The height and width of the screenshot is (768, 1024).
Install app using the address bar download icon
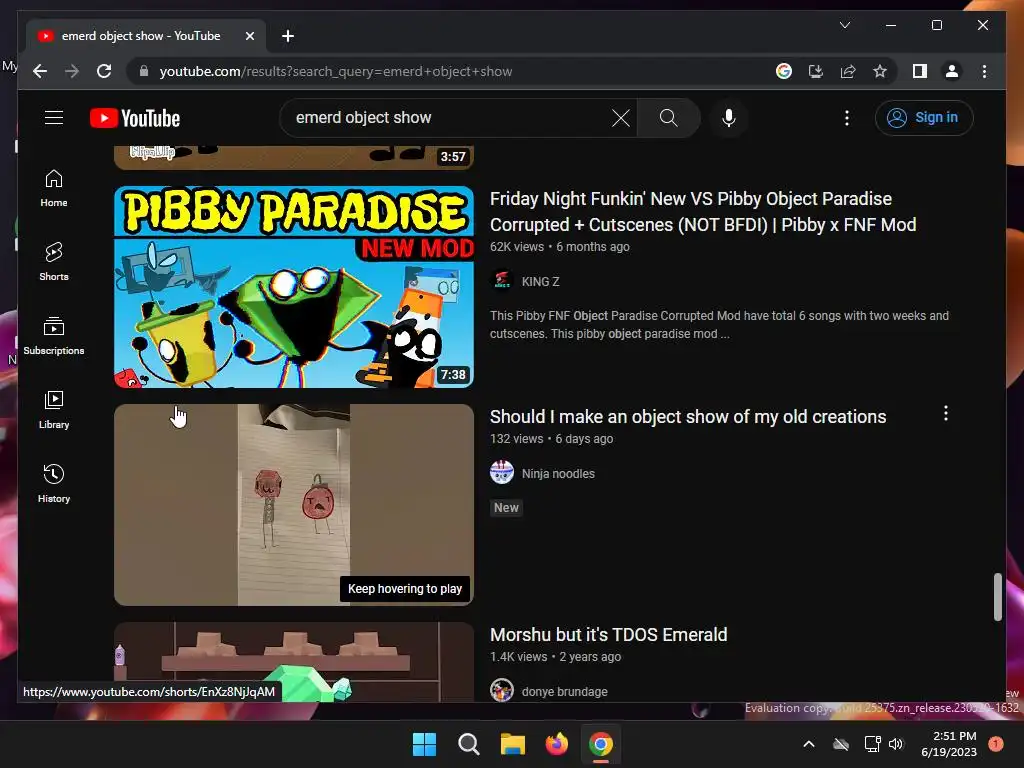tap(816, 71)
